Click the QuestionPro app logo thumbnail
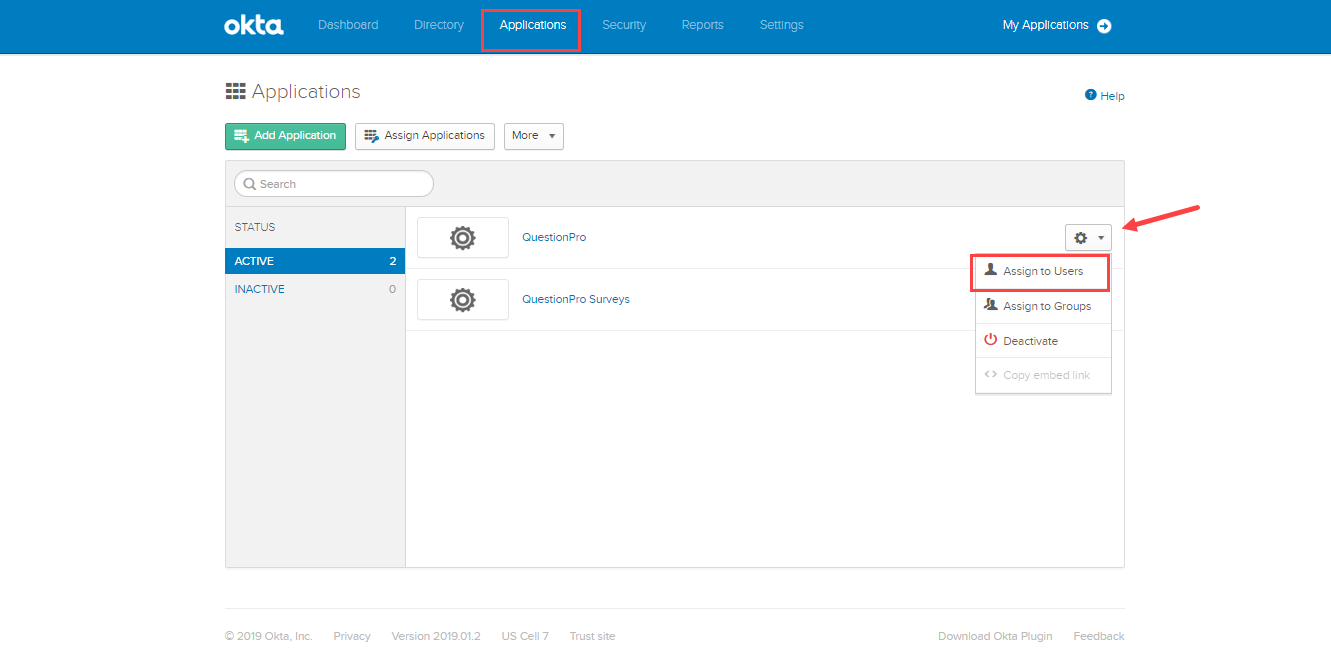Screen dimensions: 1331x665 [463, 238]
